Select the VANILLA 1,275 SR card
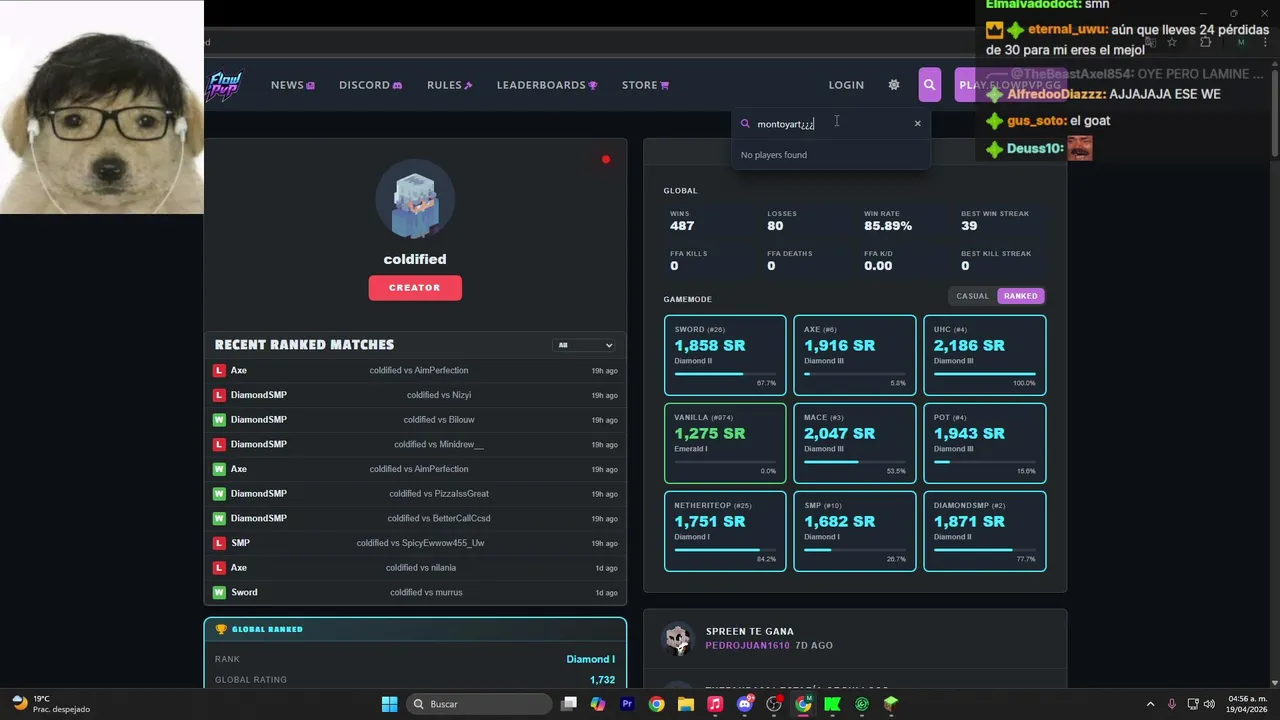 [x=725, y=443]
